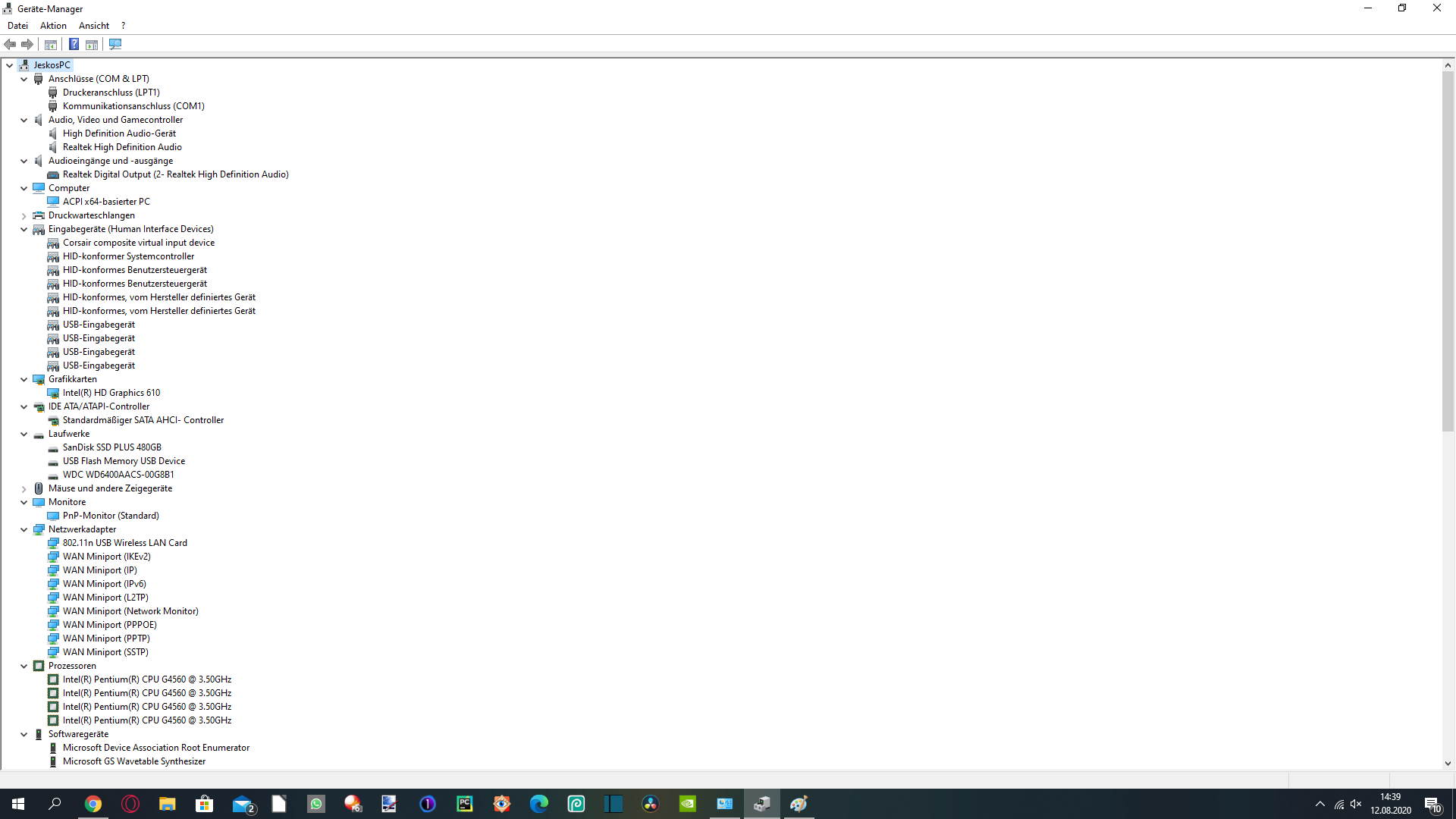Click the SanDisk SSD PLUS 480GB drive icon

tap(53, 447)
